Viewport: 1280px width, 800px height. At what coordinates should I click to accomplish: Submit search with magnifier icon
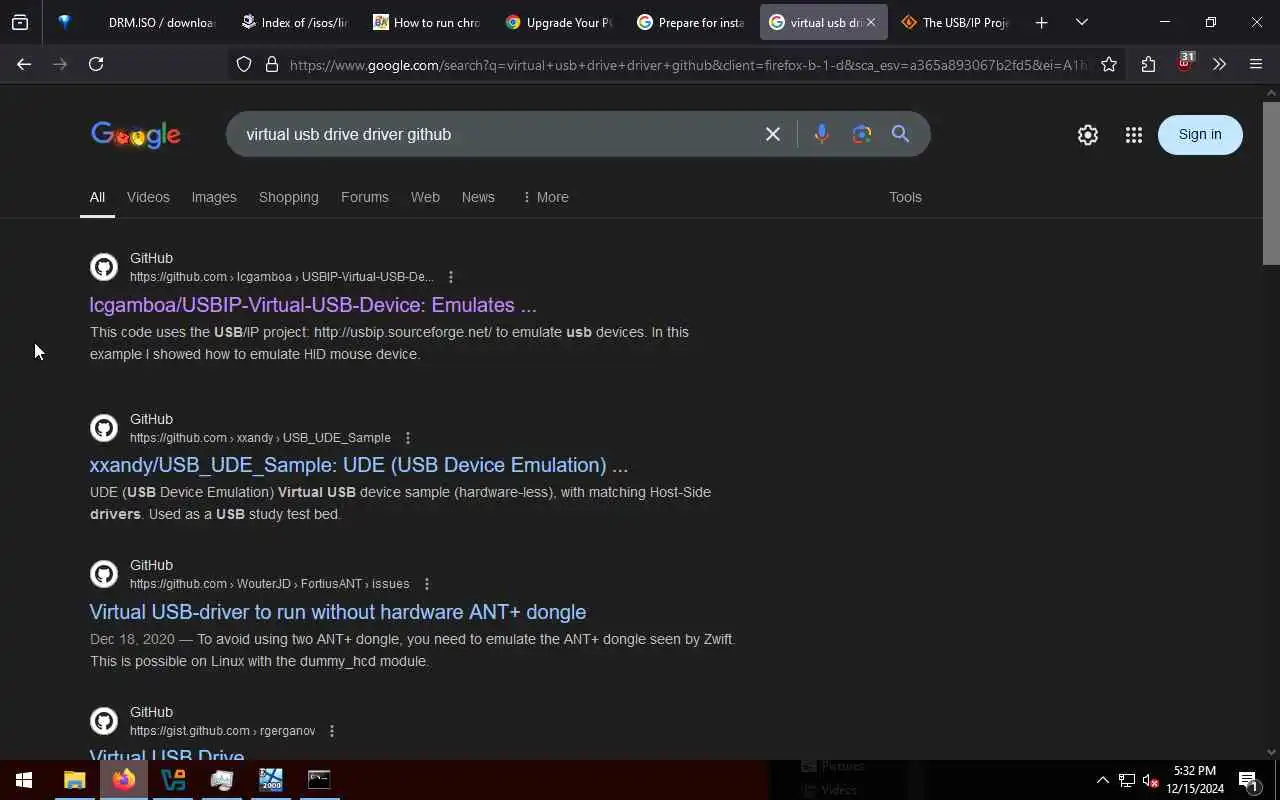pyautogui.click(x=900, y=134)
